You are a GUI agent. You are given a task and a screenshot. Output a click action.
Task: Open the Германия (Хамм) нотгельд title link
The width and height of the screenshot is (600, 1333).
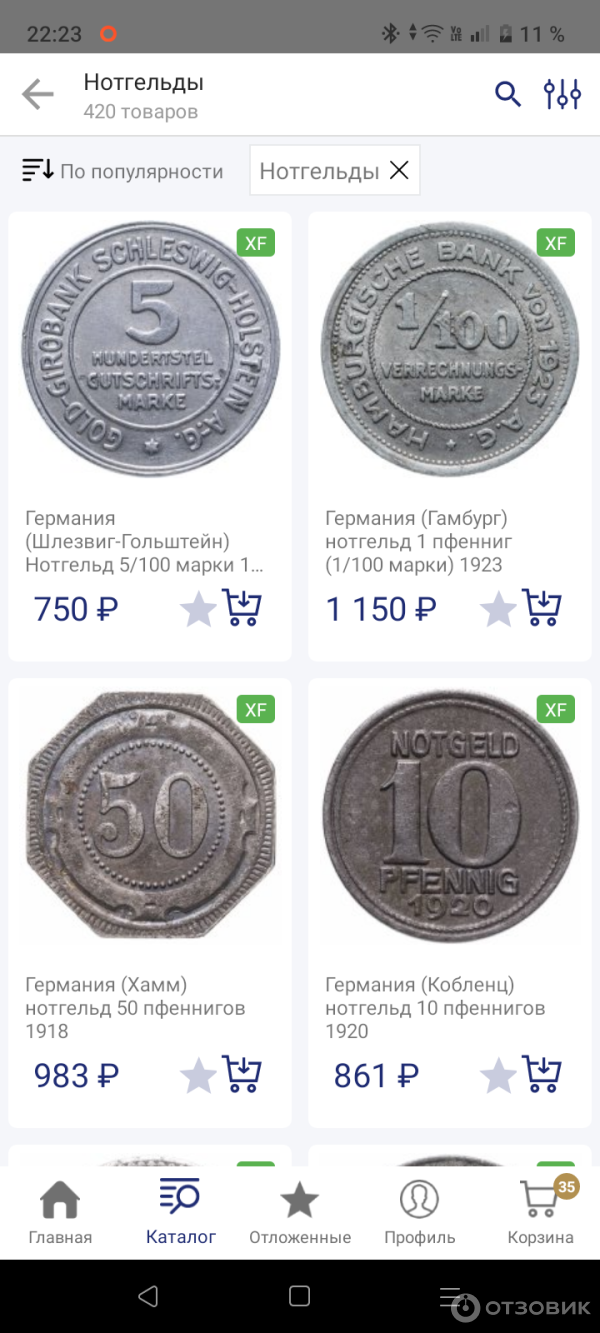[x=135, y=1008]
